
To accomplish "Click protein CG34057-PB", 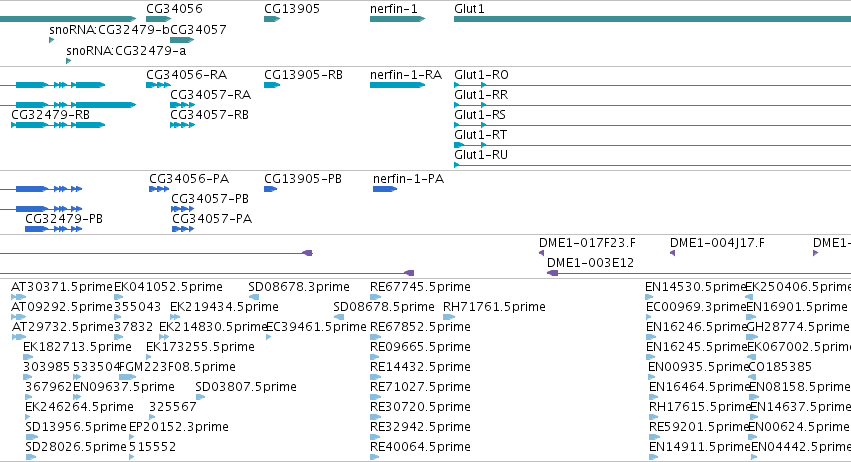I will pyautogui.click(x=210, y=199).
